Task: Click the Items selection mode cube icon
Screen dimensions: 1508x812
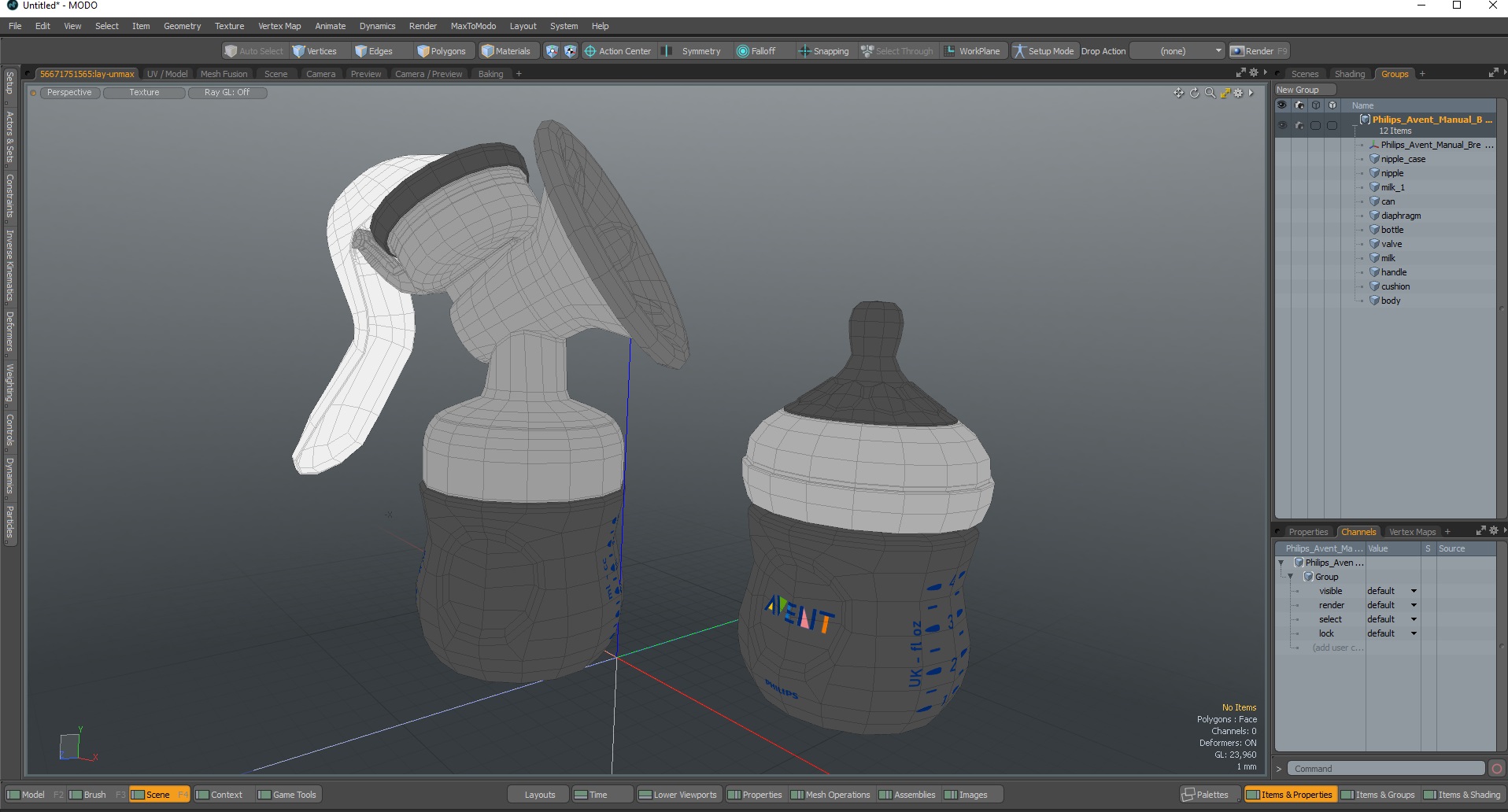Action: [x=552, y=51]
